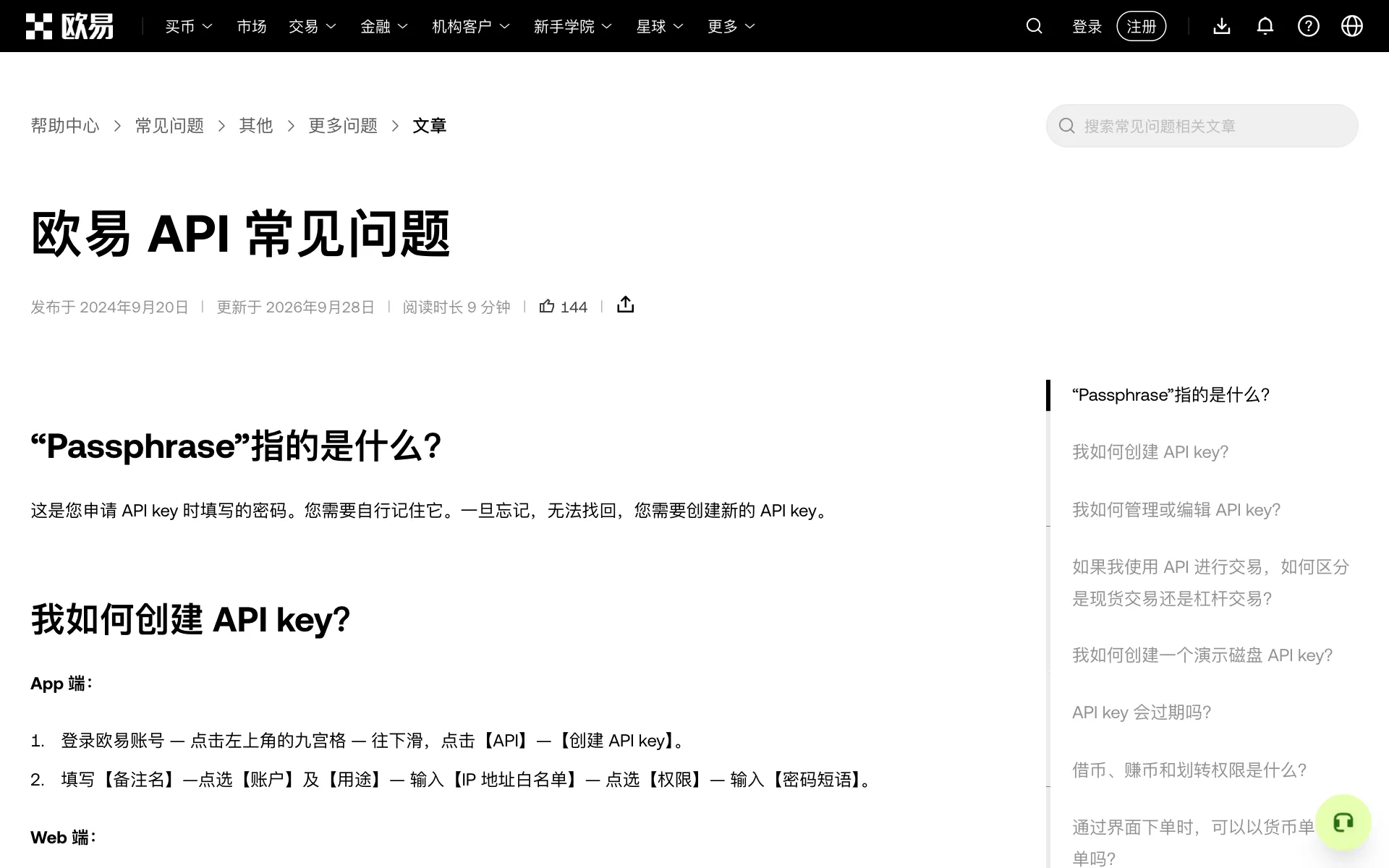The image size is (1389, 868).
Task: Jump to 我如何管理或编辑 API key
Action: click(1176, 510)
